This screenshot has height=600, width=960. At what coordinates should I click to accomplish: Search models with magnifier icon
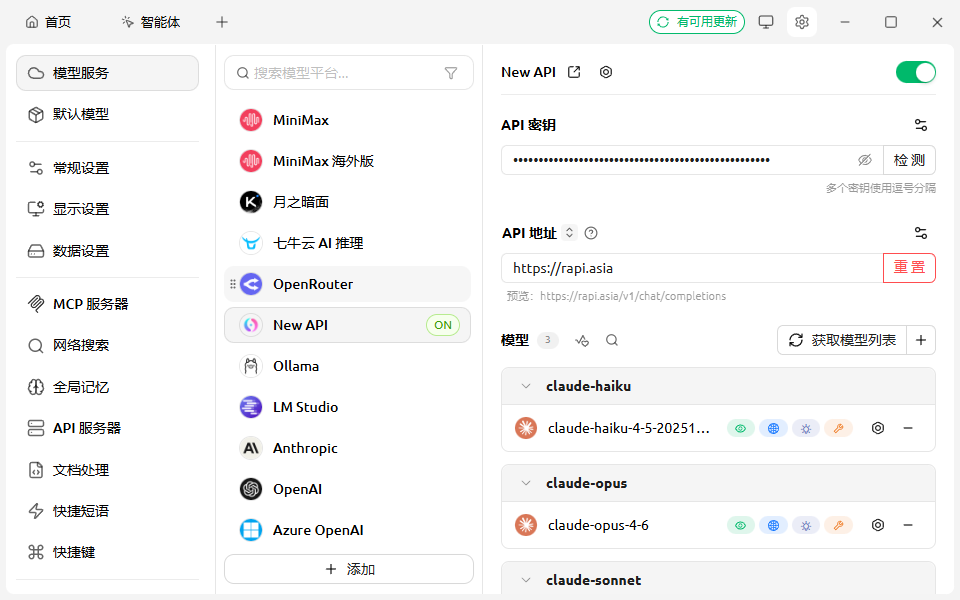[612, 340]
